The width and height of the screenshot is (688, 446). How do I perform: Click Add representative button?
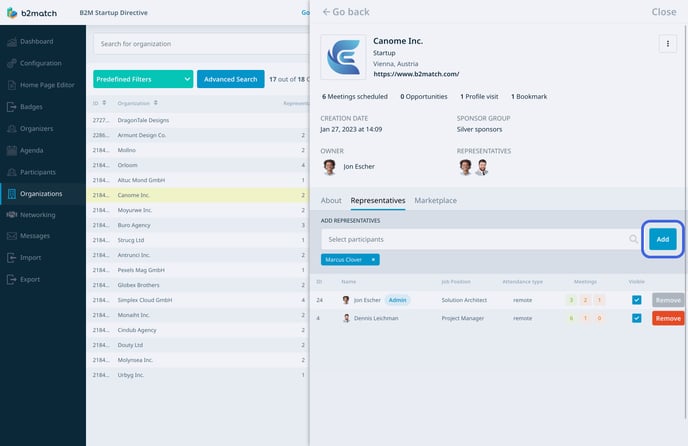663,239
